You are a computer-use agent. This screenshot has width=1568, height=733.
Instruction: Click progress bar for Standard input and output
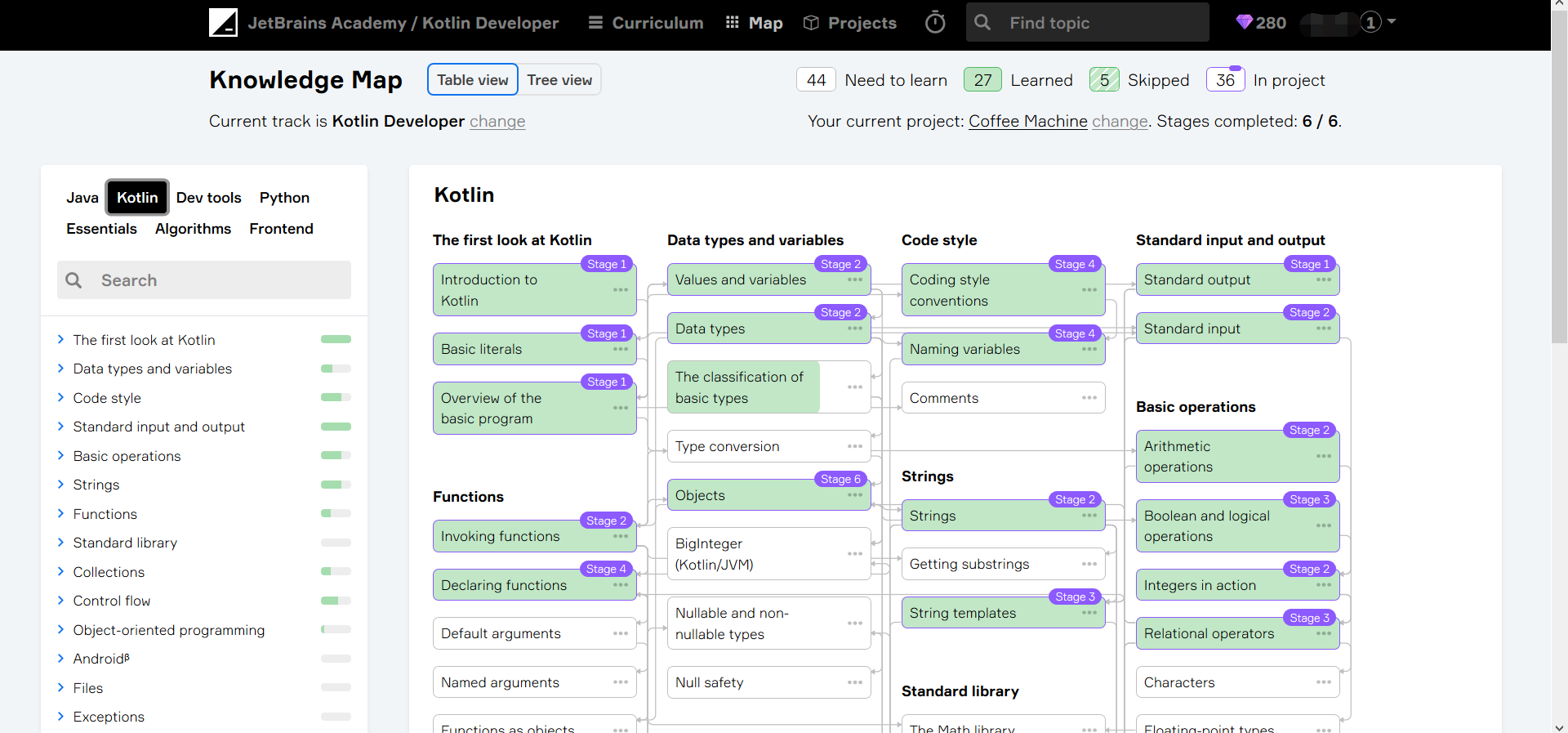click(x=336, y=427)
